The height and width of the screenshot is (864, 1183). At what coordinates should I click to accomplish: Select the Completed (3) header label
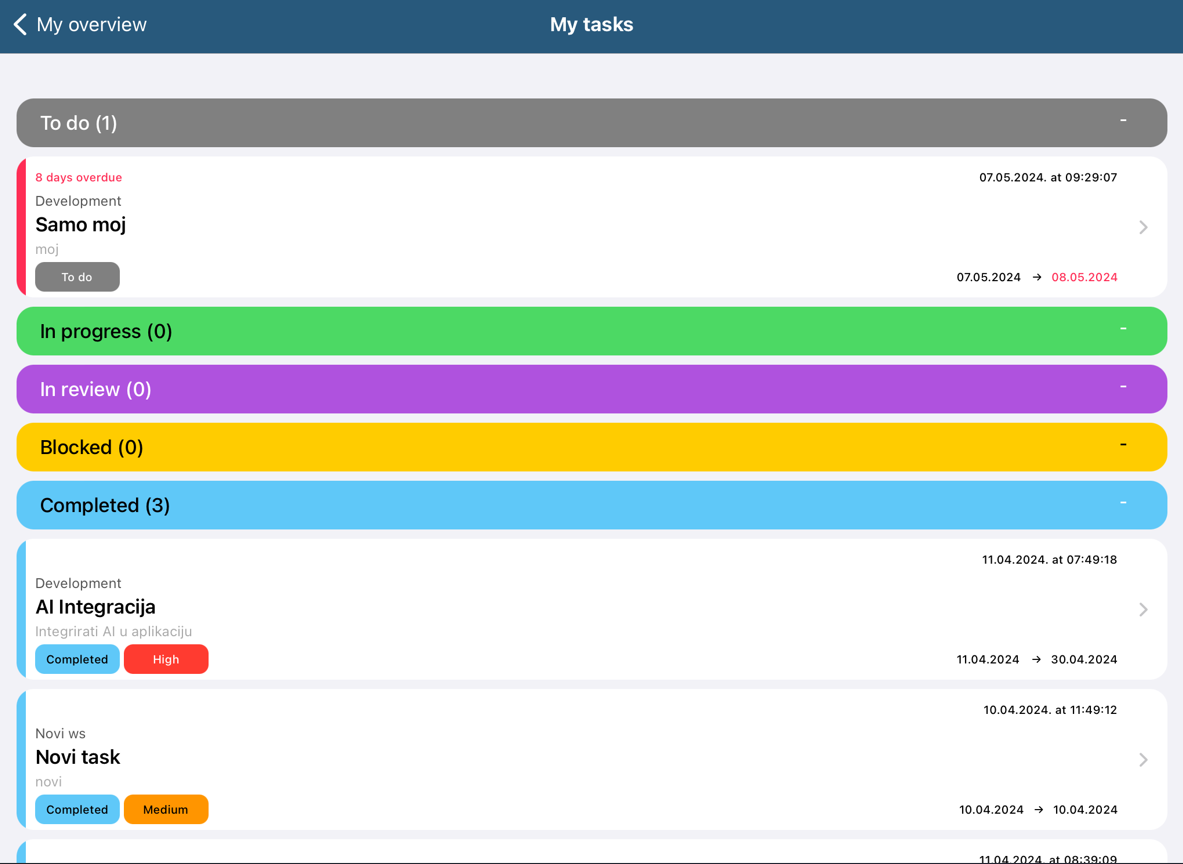coord(105,505)
